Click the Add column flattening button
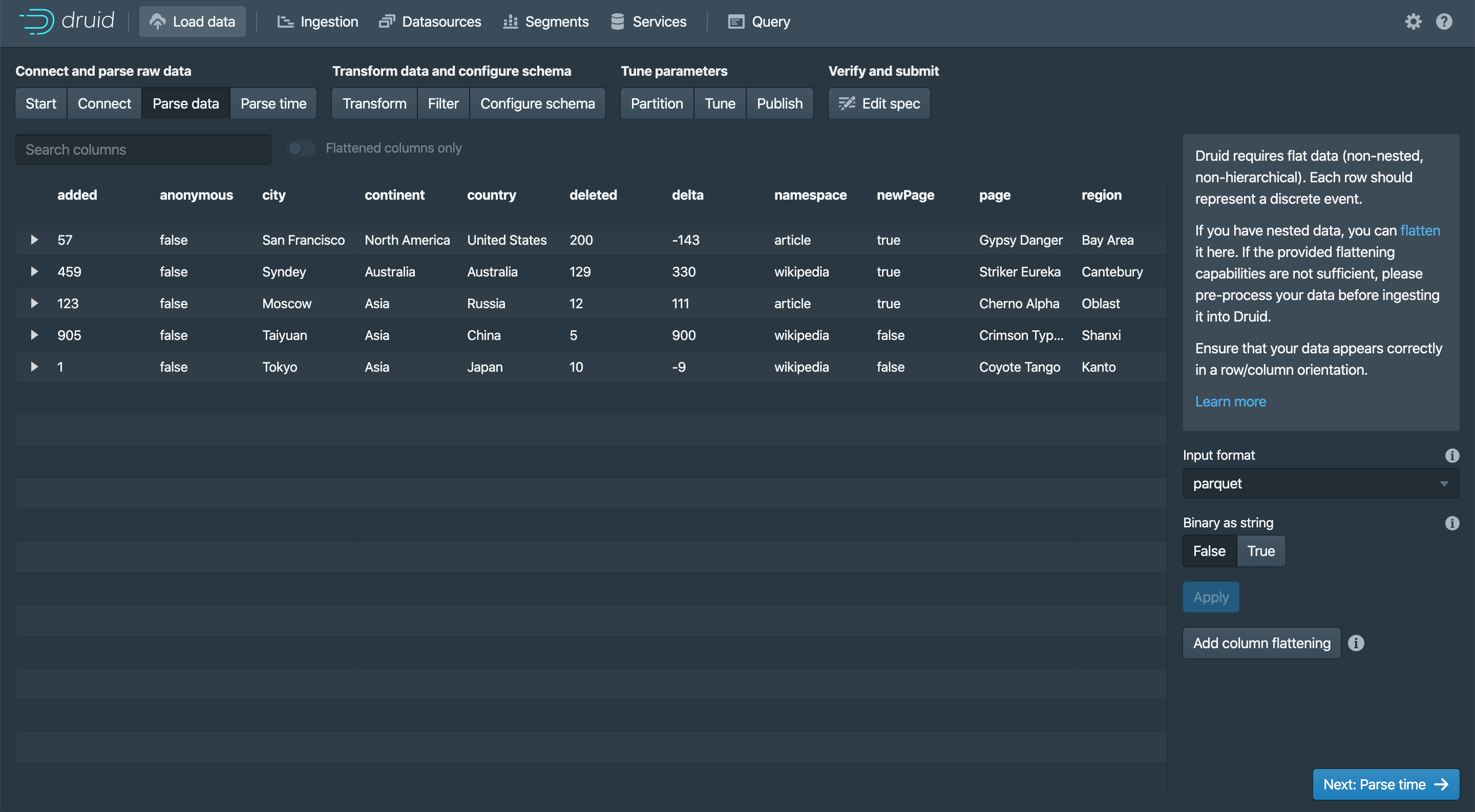The width and height of the screenshot is (1475, 812). 1261,643
